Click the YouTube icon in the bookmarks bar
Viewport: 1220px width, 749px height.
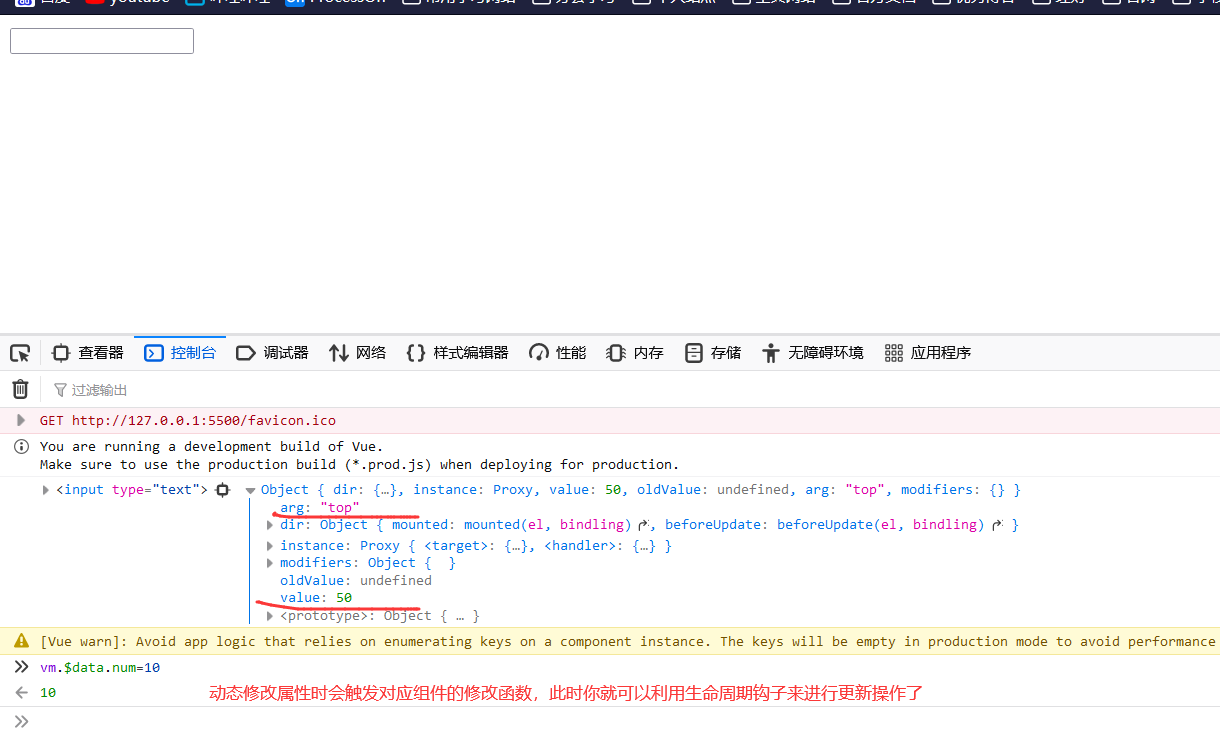97,3
